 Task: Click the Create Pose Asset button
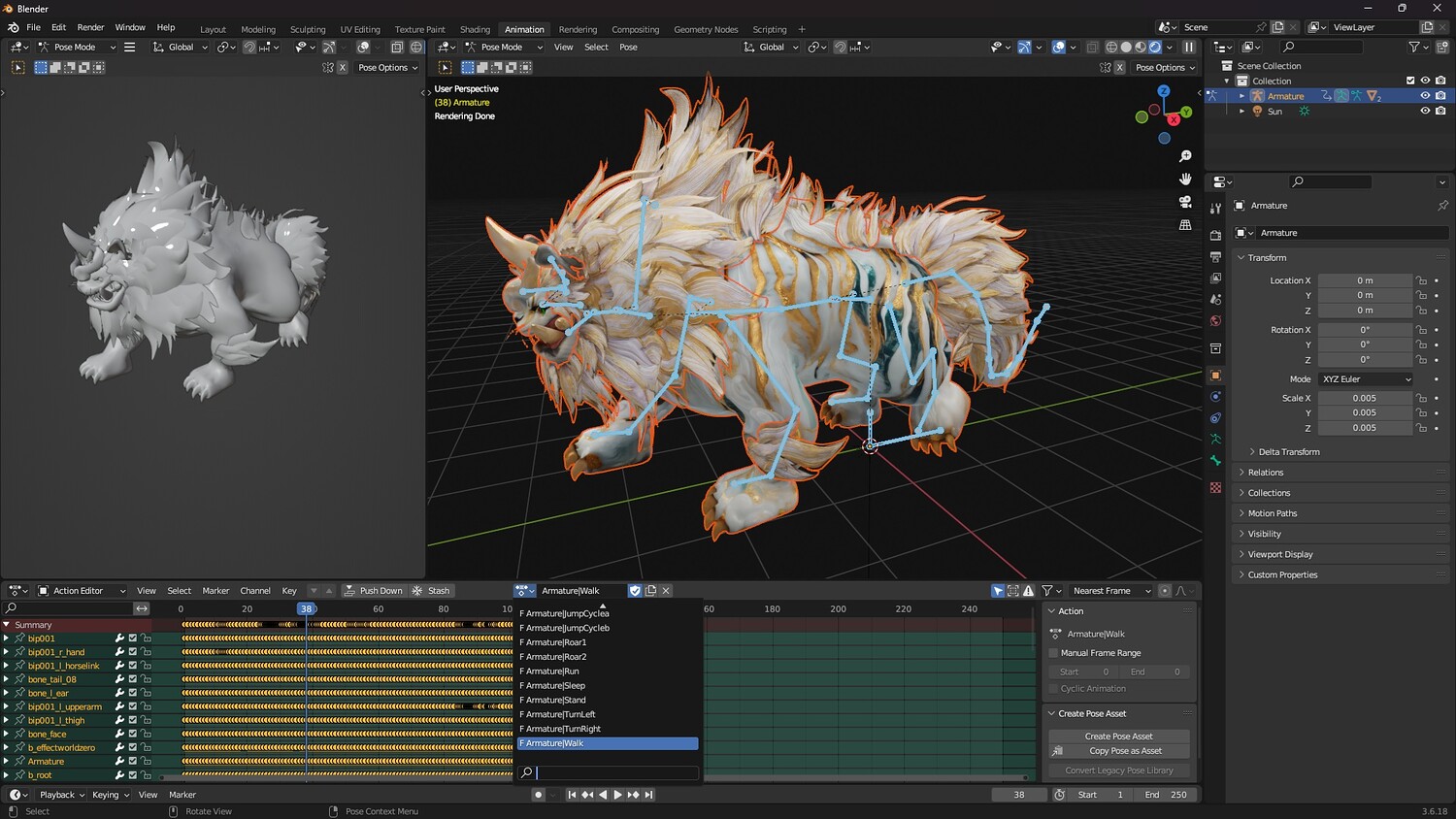click(x=1118, y=737)
